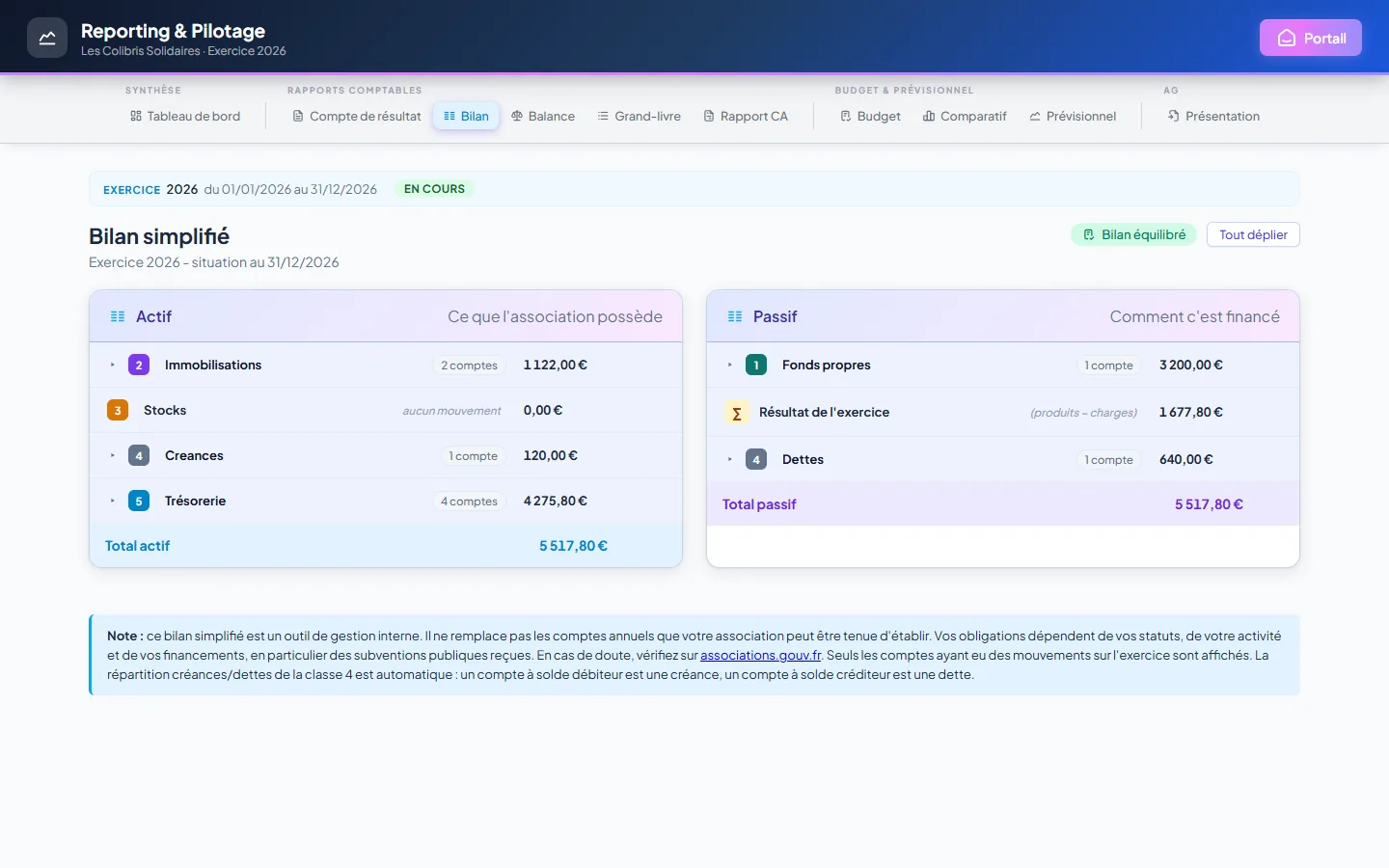Expand the Trésorerie accounts row

113,502
